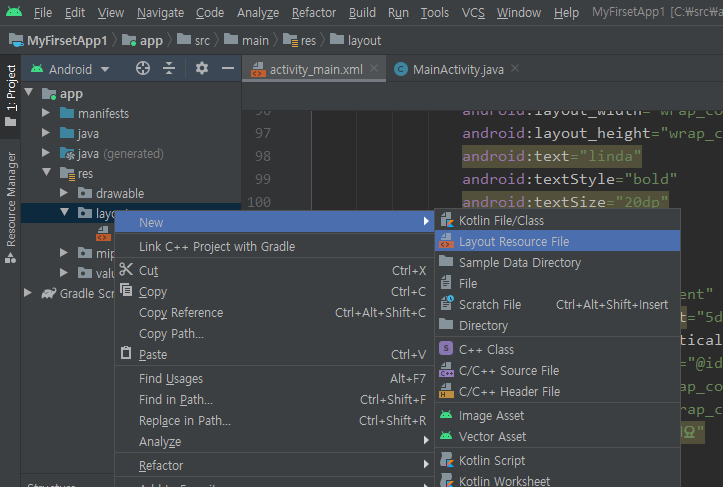Collapse the app module node
Viewport: 723px width, 487px height.
point(29,92)
